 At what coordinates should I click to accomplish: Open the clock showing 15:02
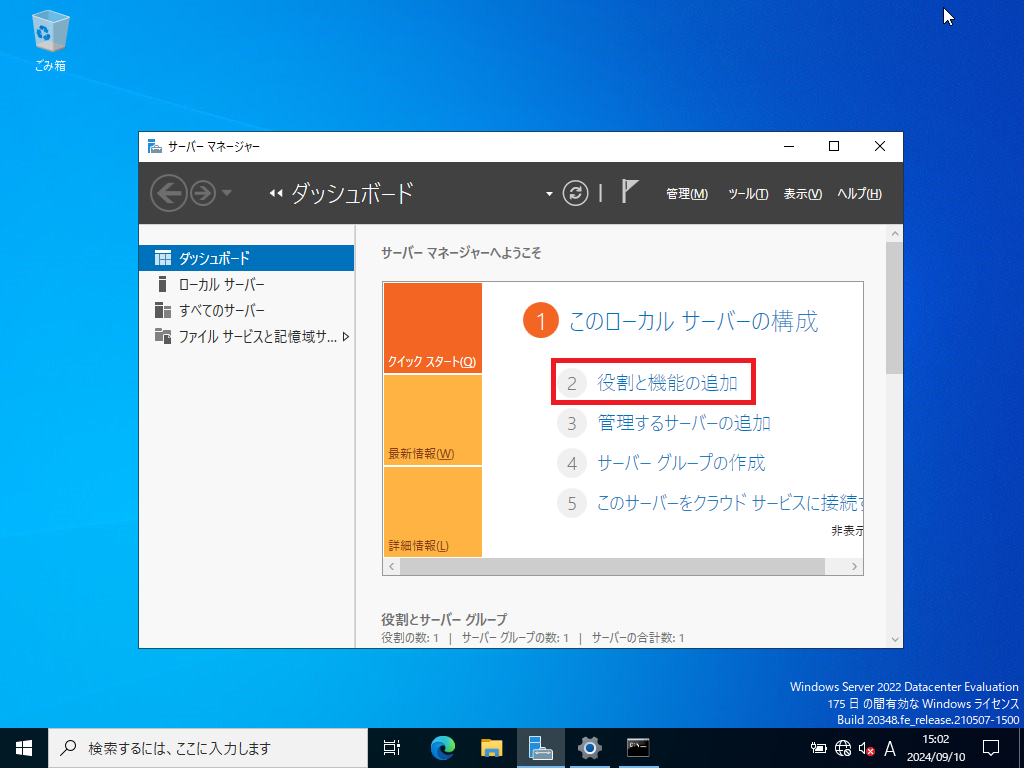[x=935, y=748]
